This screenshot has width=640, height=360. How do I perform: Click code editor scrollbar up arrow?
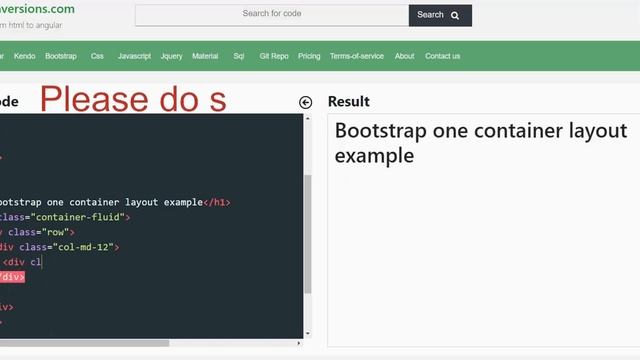point(308,118)
